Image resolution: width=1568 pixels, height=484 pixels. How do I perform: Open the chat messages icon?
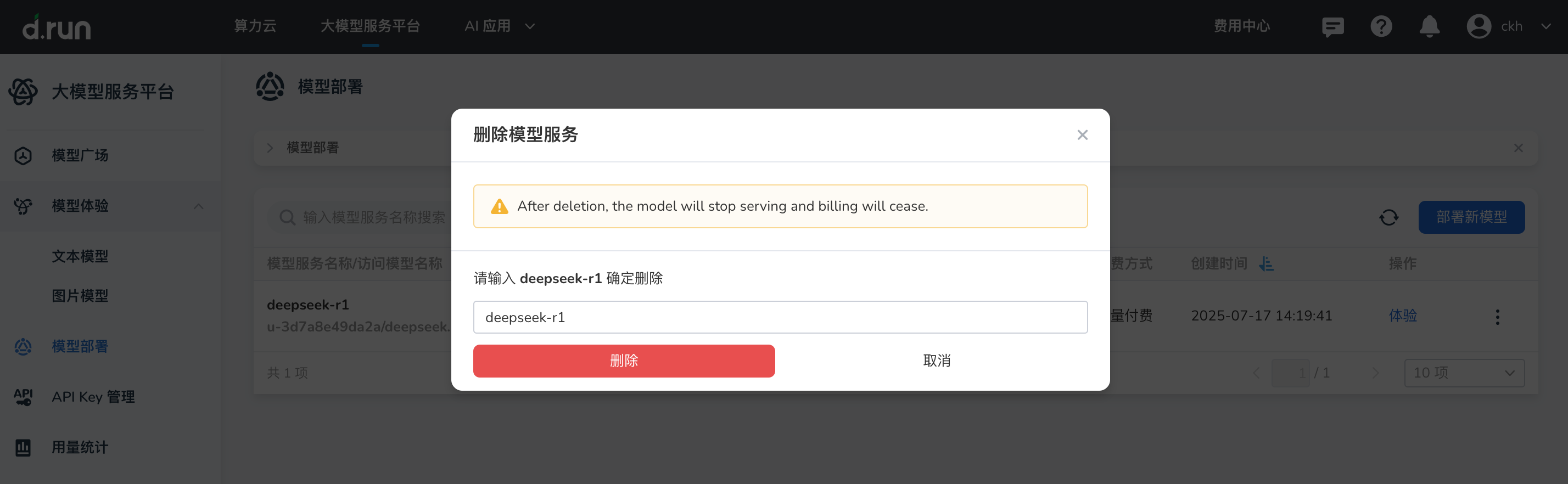click(1332, 26)
